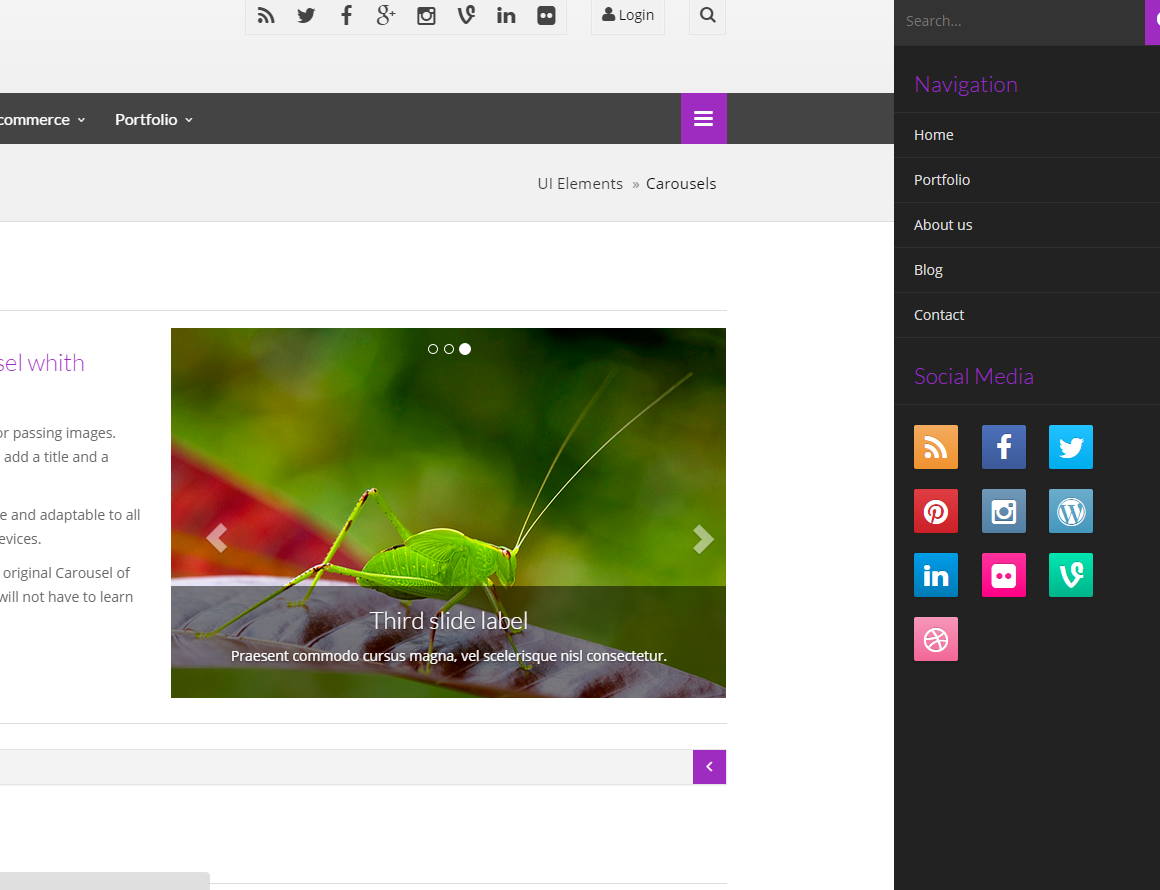Open the Vine icon in top header

pyautogui.click(x=466, y=15)
